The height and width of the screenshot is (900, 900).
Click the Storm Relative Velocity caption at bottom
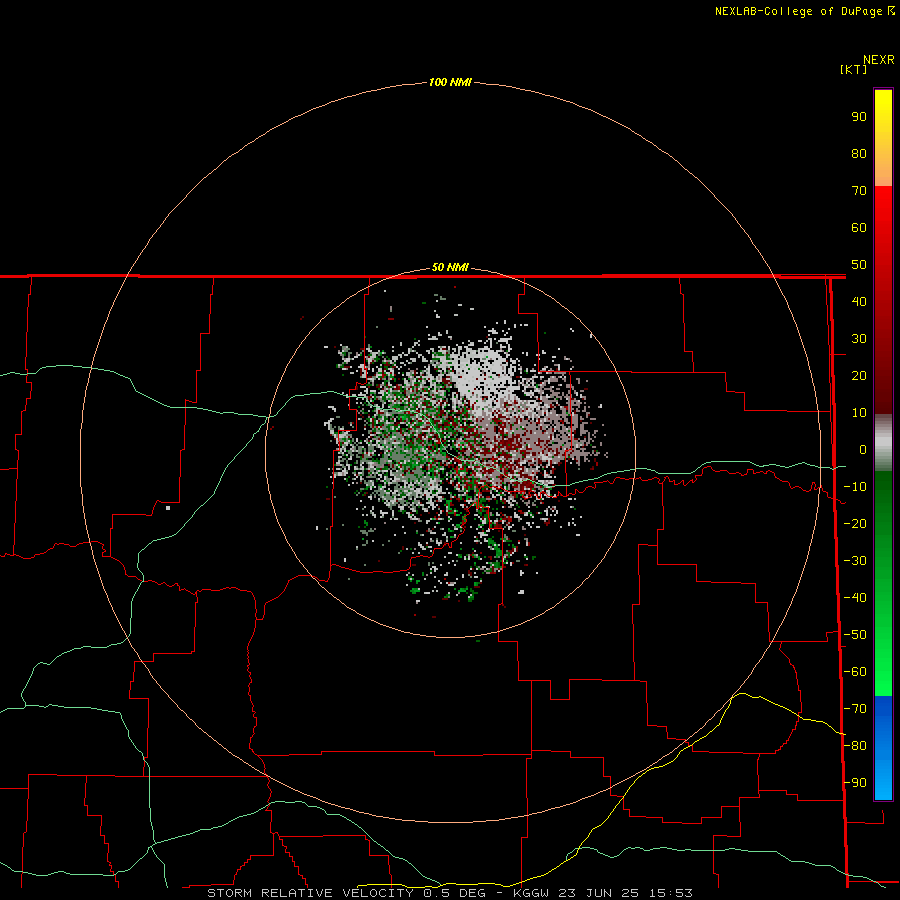450,893
